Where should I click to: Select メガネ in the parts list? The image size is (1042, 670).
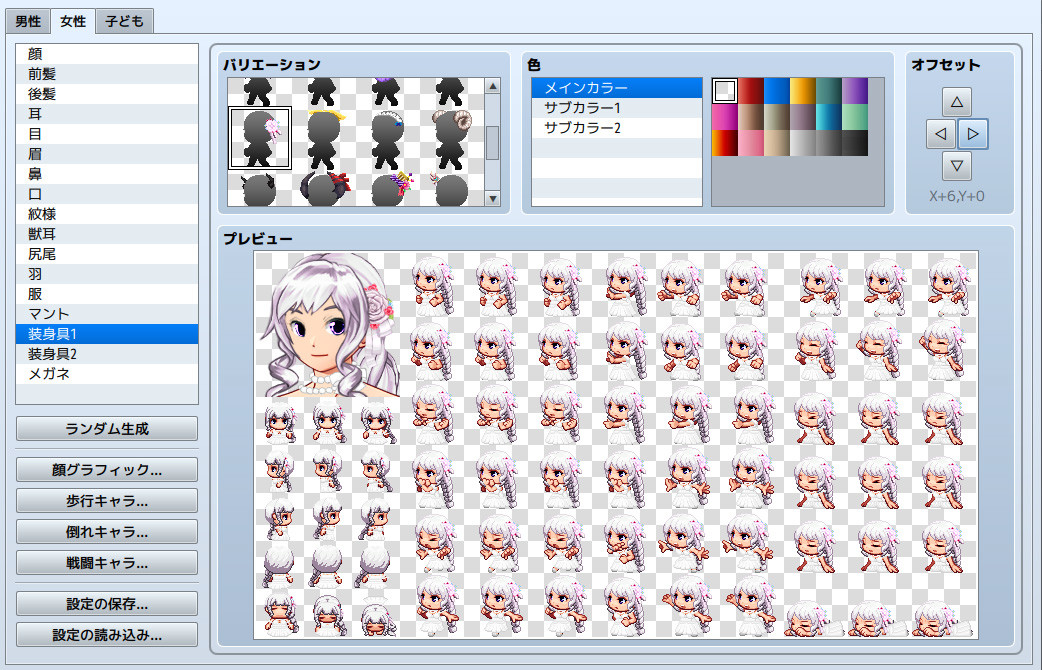tap(107, 373)
